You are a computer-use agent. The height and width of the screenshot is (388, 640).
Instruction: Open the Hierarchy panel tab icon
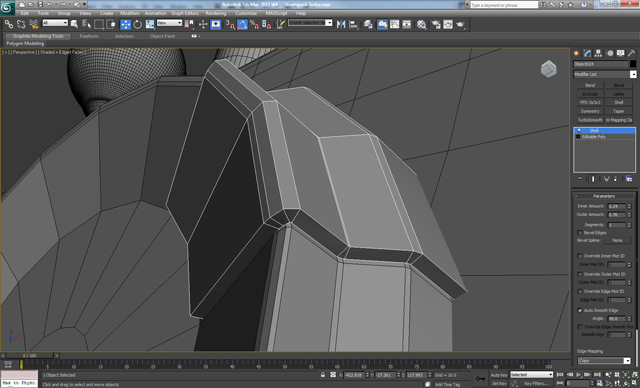[x=598, y=53]
